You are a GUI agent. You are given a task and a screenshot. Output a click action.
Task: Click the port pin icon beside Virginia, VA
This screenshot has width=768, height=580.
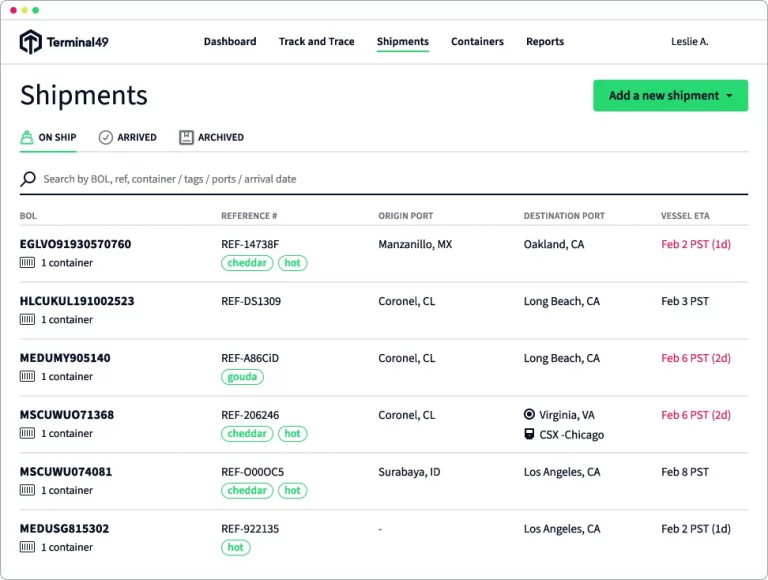point(530,414)
